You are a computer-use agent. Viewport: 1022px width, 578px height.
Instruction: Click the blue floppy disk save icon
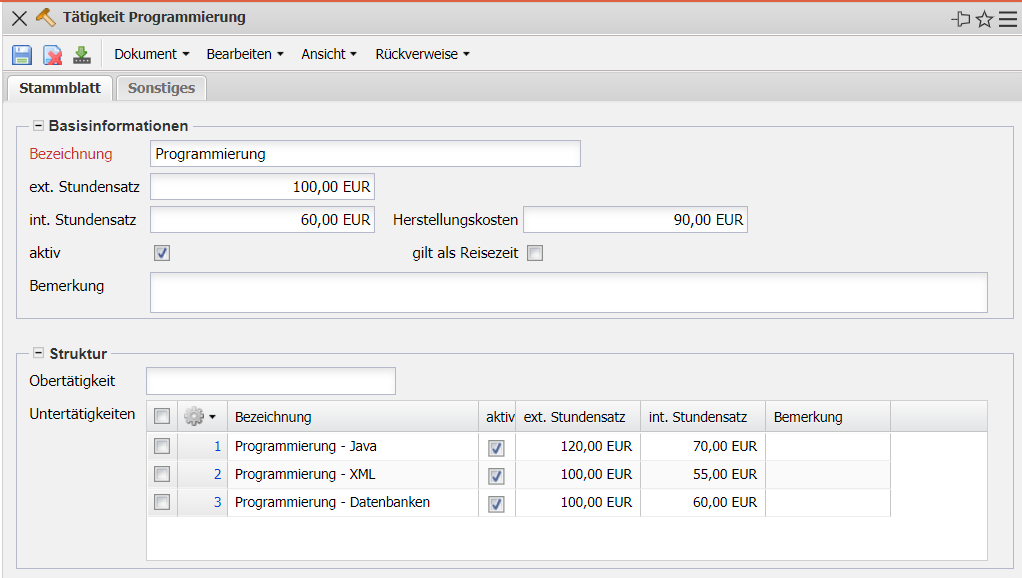click(22, 55)
